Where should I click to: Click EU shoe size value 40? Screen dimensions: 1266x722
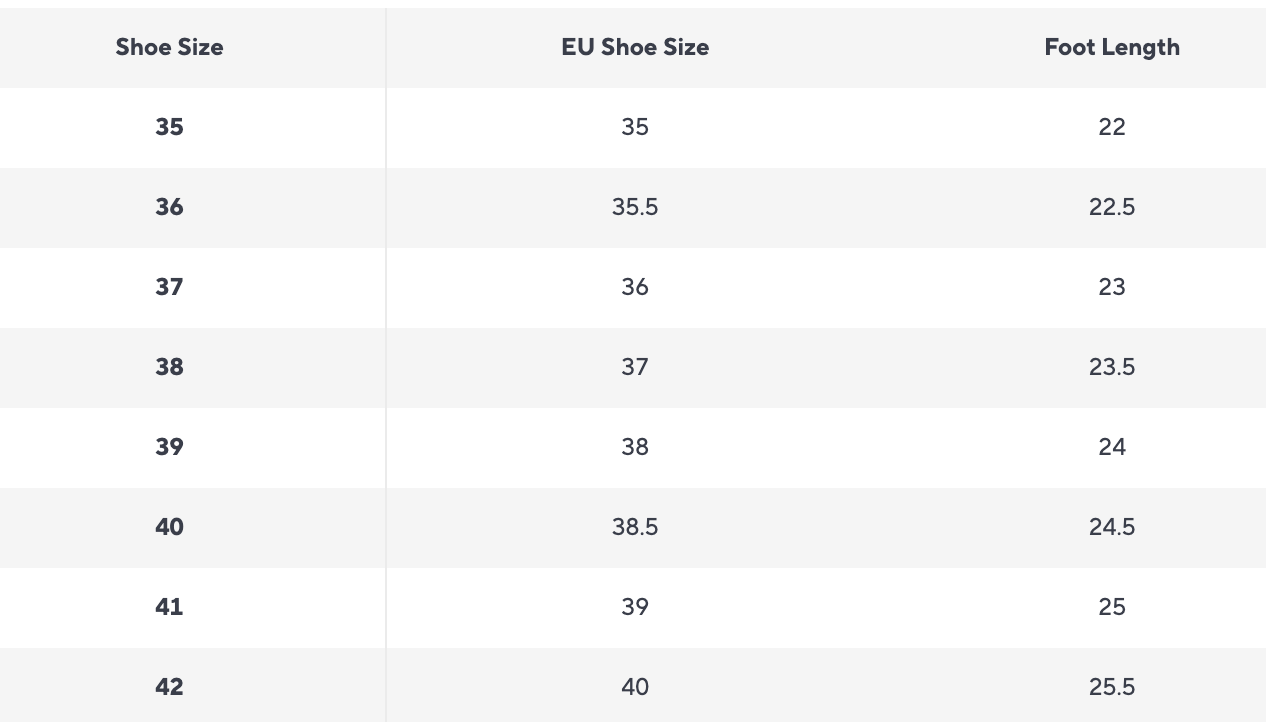point(635,687)
